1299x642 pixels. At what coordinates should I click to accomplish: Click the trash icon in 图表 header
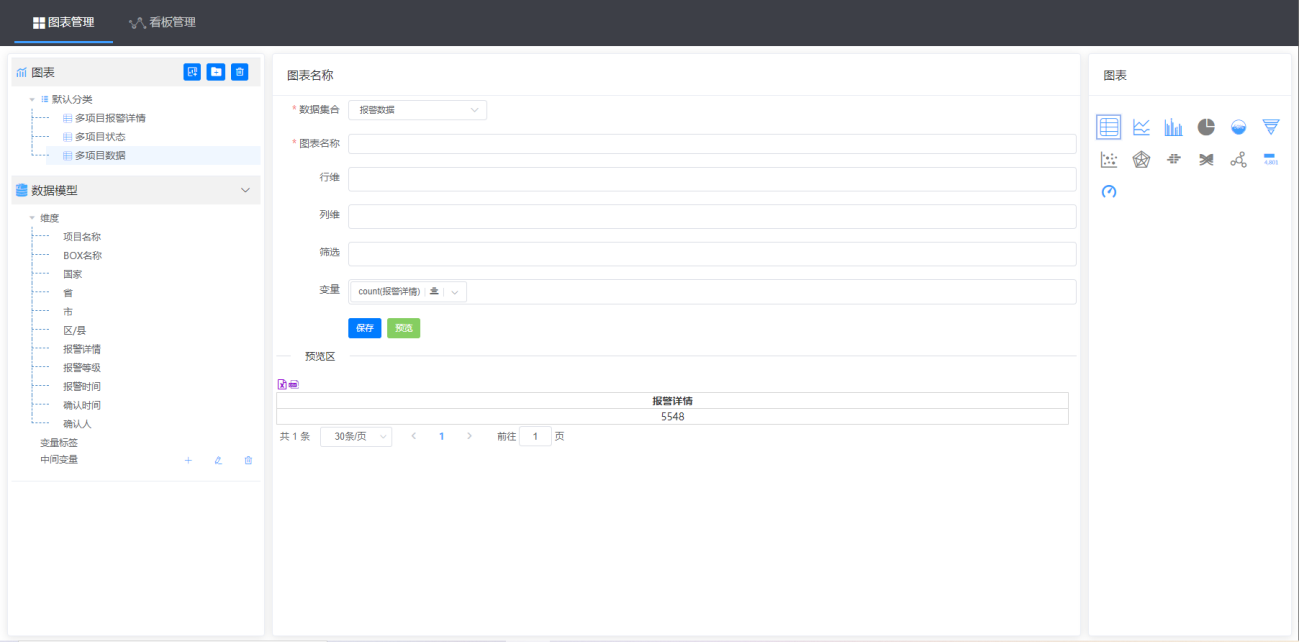(240, 72)
